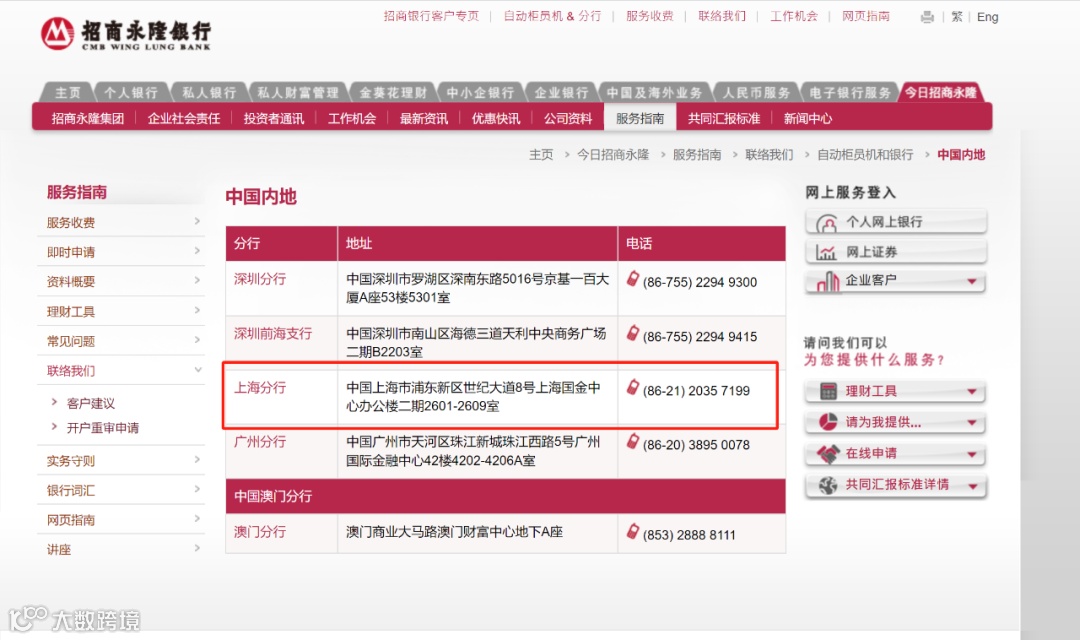Click the 个人网上银行 lock icon
Screen dimensions: 1080x640
(x=827, y=223)
